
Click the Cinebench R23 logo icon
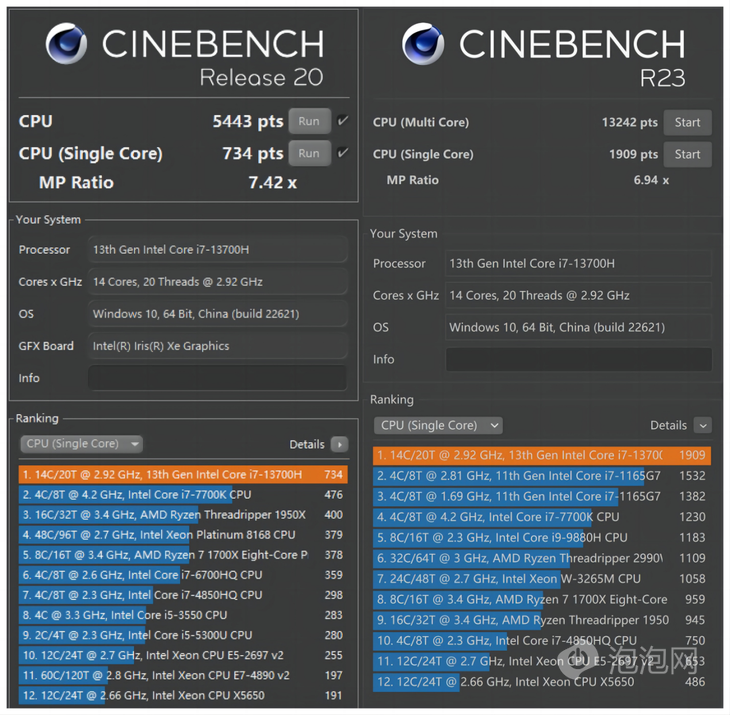[x=423, y=43]
